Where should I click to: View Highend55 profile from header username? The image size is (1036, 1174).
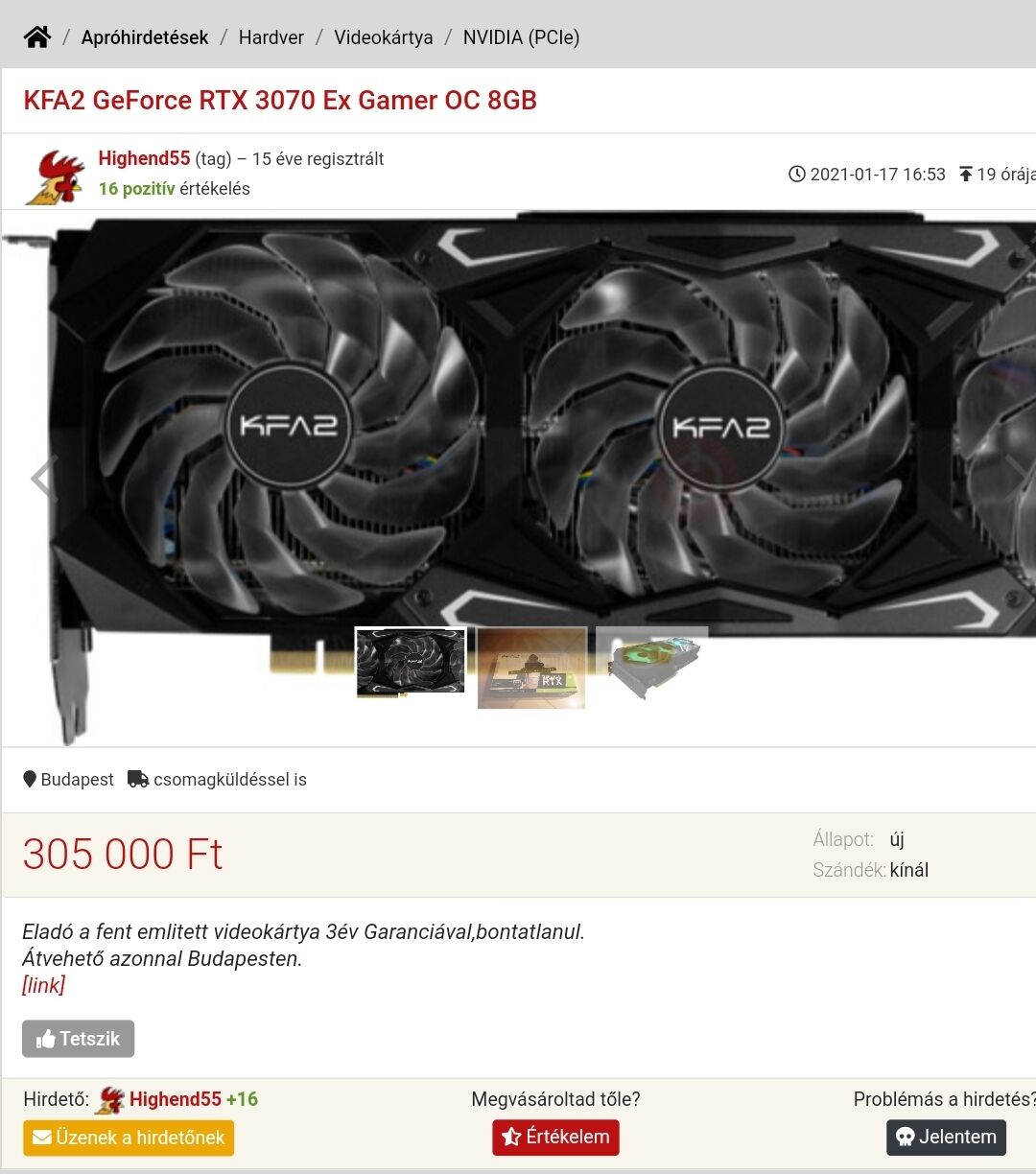pyautogui.click(x=144, y=159)
